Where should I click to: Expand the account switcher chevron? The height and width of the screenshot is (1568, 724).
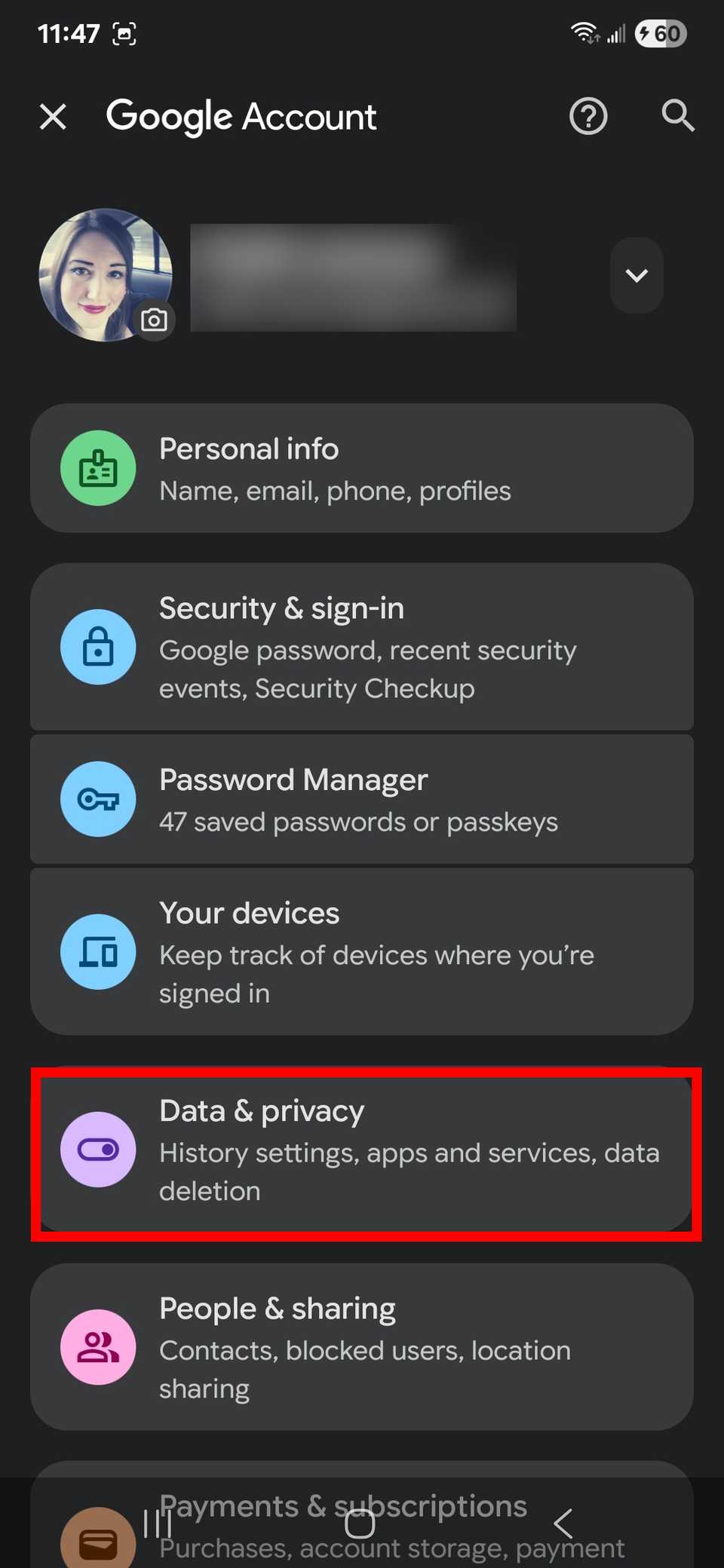coord(636,275)
